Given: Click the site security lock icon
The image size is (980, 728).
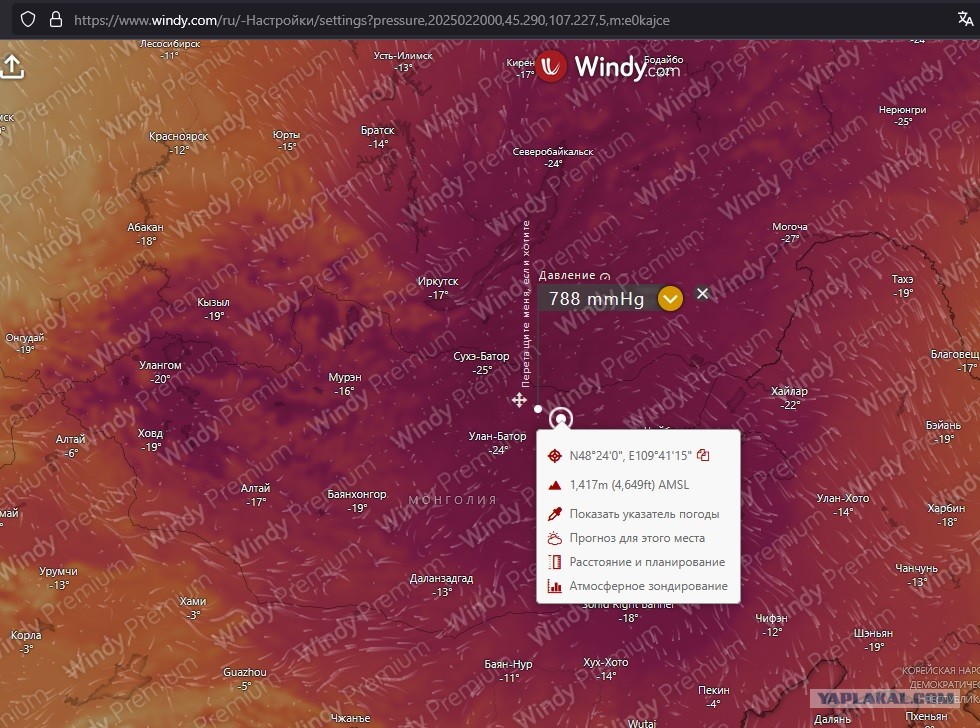Looking at the screenshot, I should (x=56, y=19).
